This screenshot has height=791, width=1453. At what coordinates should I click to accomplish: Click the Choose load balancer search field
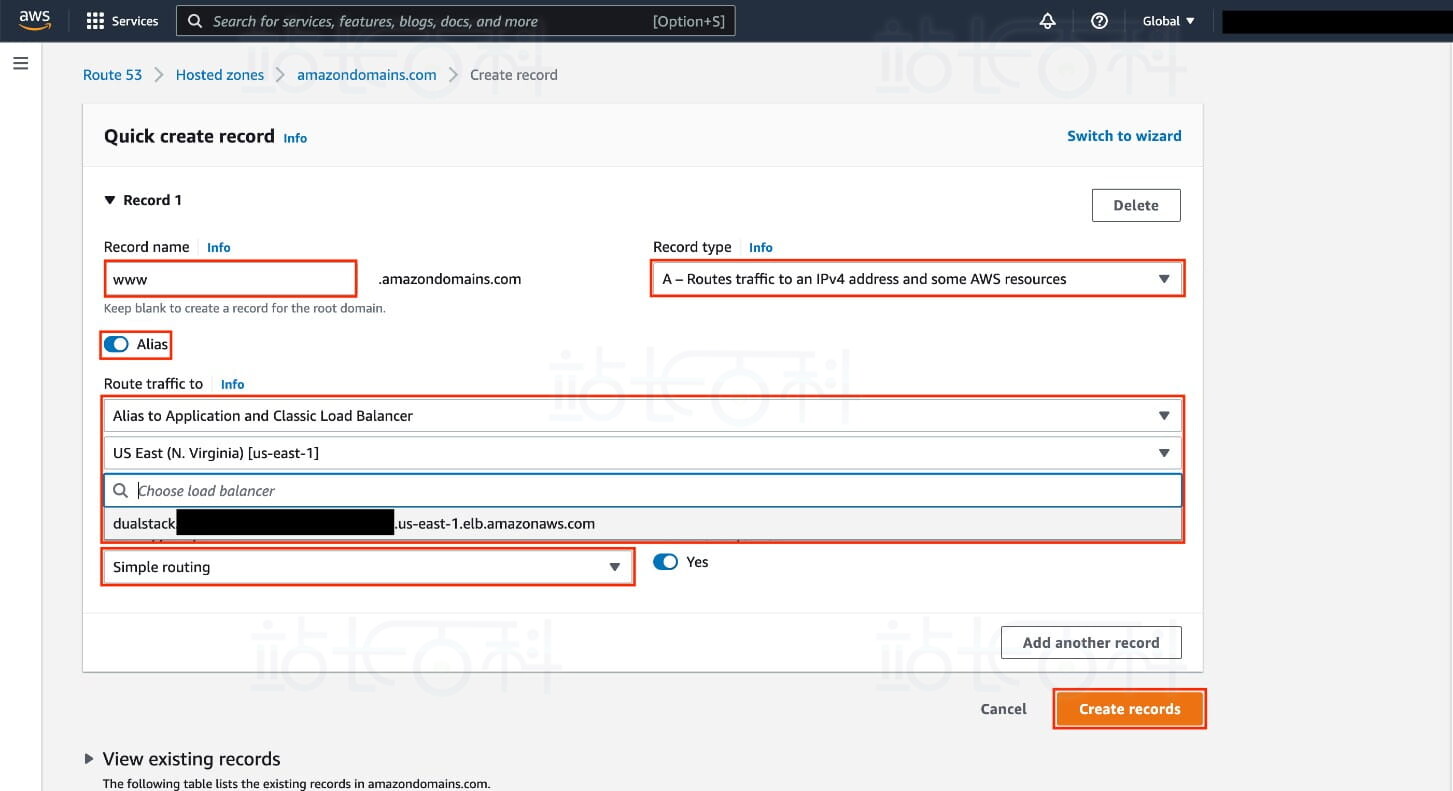643,491
